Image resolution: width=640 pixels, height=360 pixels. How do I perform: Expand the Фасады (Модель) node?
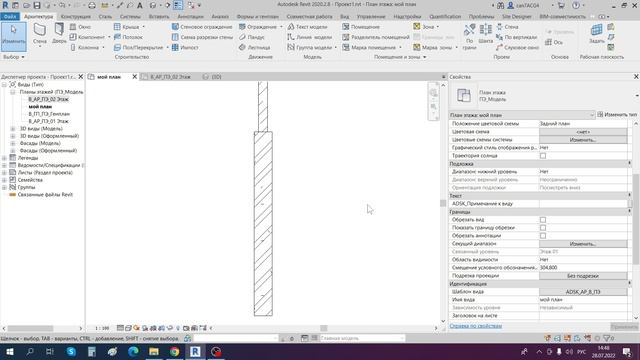(x=13, y=143)
